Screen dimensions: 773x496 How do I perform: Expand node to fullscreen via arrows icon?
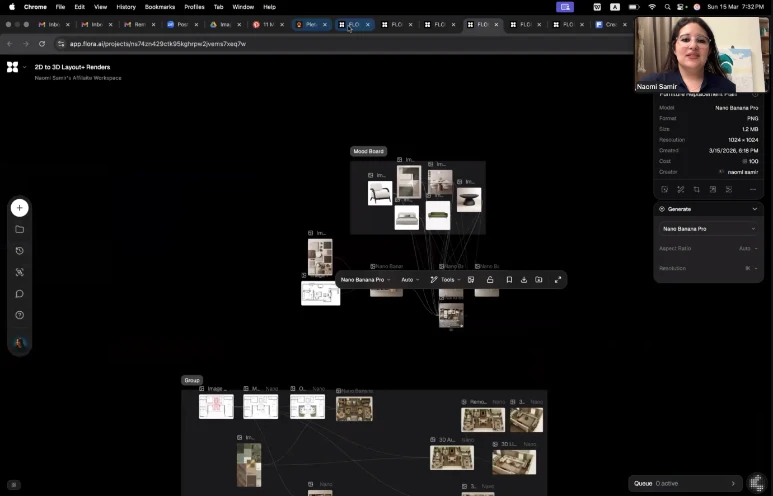tap(558, 280)
